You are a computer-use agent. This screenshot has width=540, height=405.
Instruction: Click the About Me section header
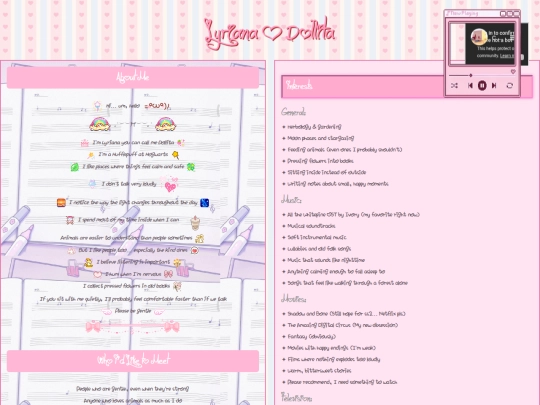coord(133,77)
